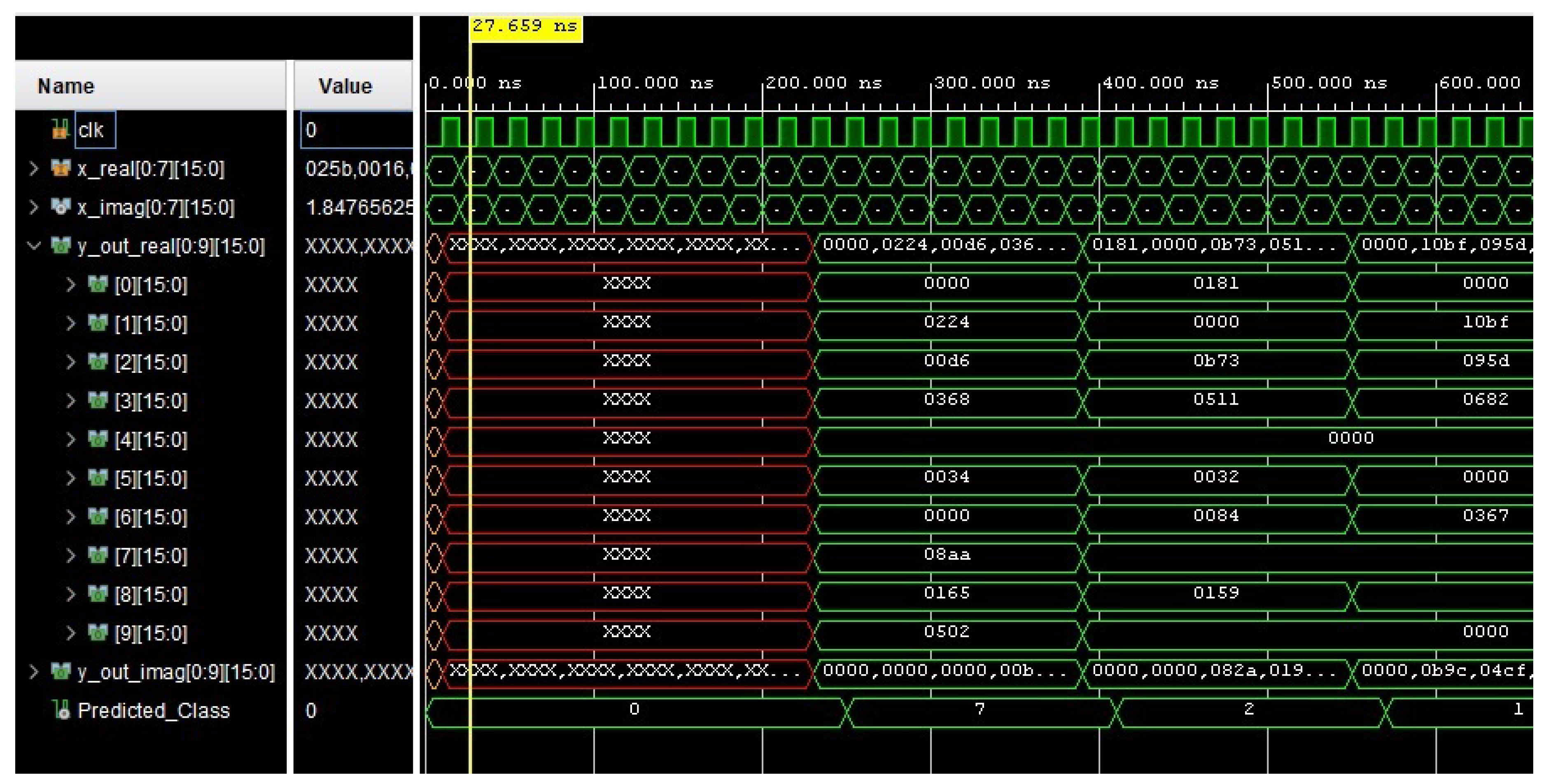Image resolution: width=1546 pixels, height=784 pixels.
Task: Expand the [4][15:0] sub-signal
Action: (x=71, y=440)
